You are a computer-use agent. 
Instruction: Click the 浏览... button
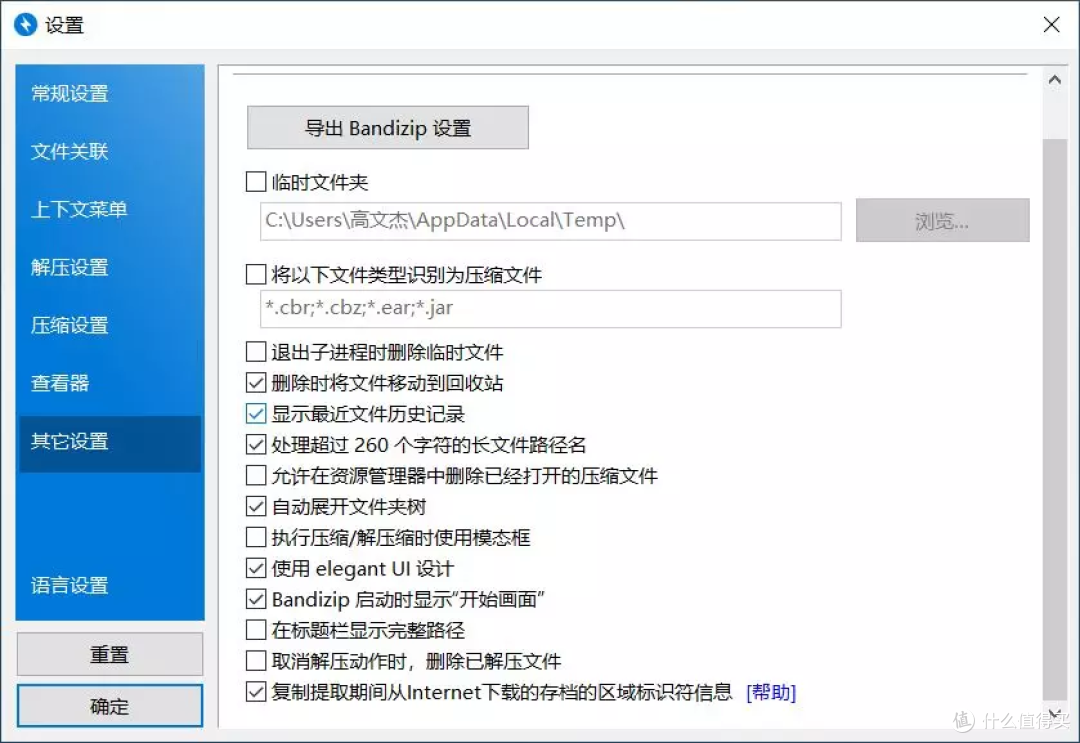point(942,221)
